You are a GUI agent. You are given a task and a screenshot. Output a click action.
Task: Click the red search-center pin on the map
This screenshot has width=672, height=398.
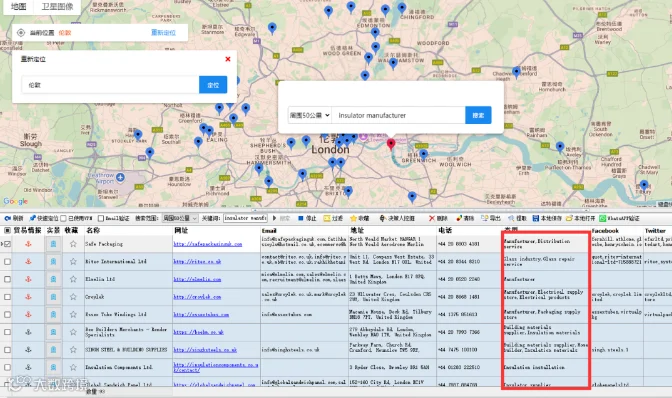pos(391,144)
